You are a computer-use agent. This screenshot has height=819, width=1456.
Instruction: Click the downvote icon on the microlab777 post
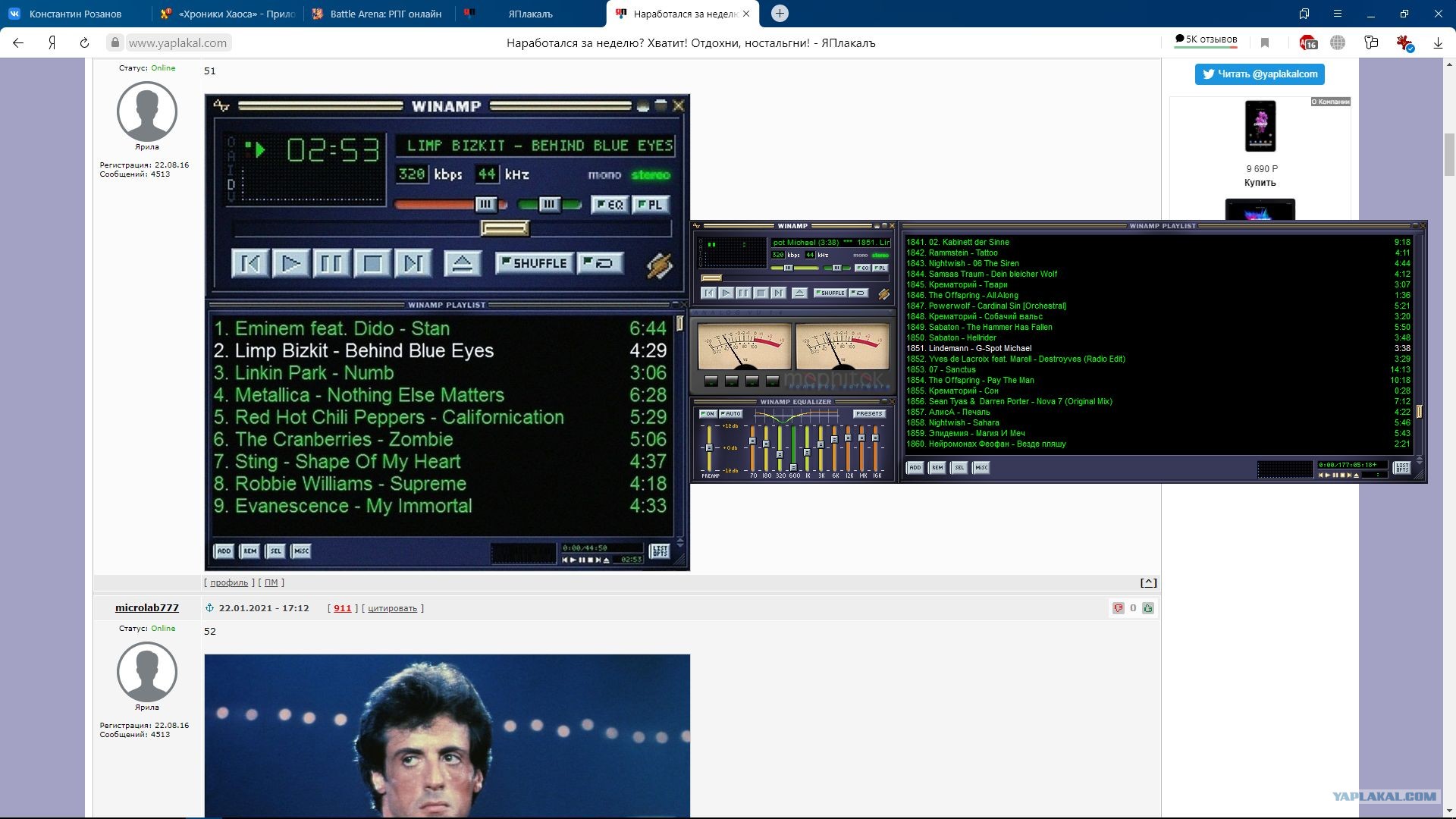click(x=1118, y=608)
